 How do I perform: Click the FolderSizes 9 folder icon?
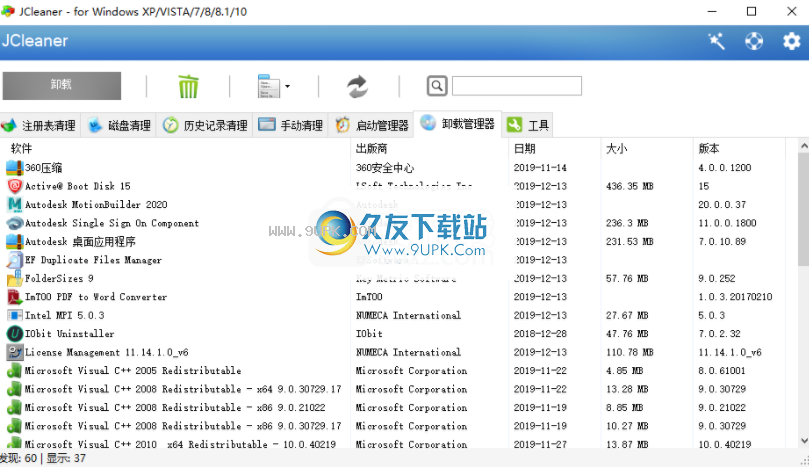point(14,279)
